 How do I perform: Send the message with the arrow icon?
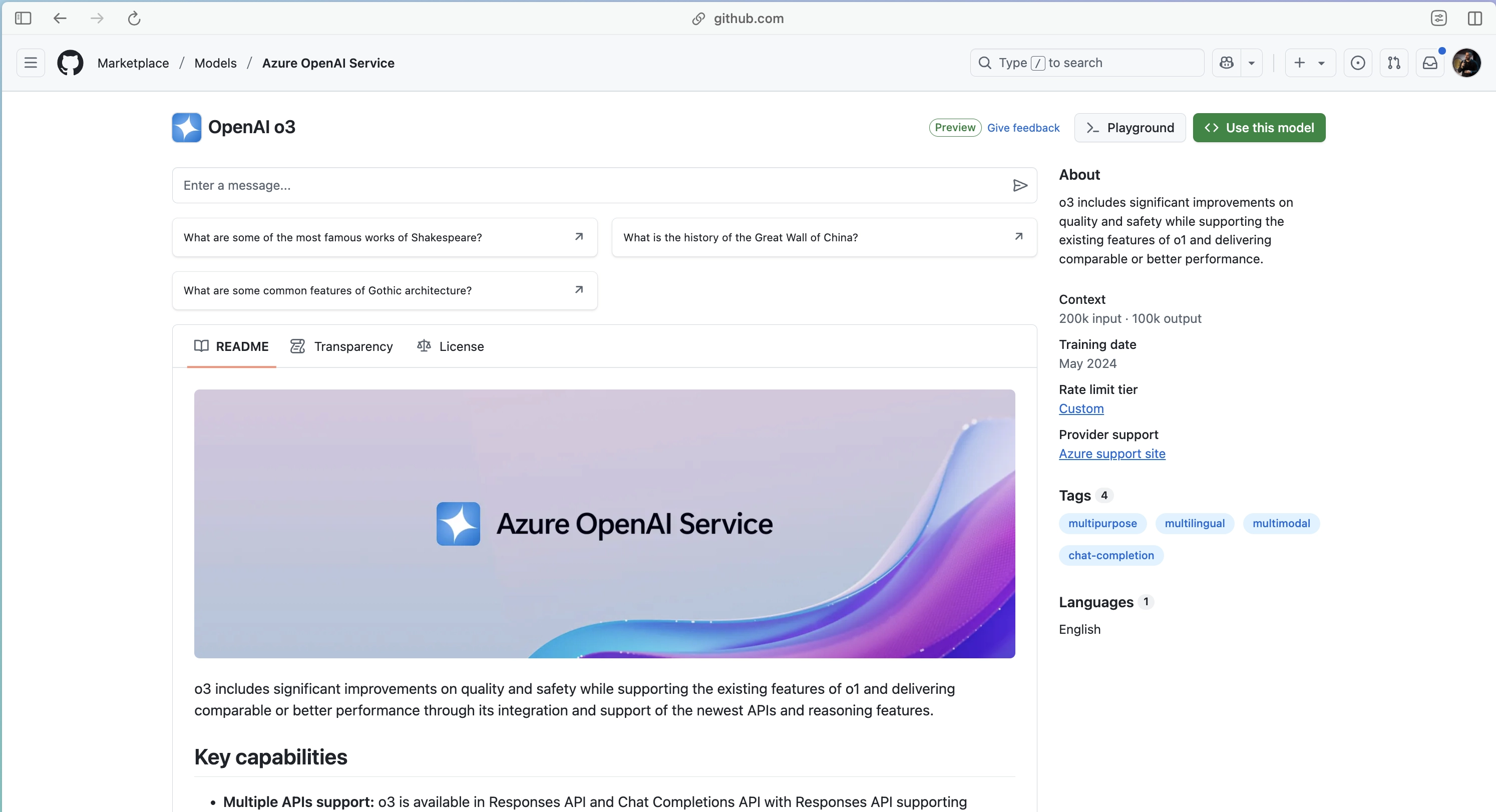1020,185
